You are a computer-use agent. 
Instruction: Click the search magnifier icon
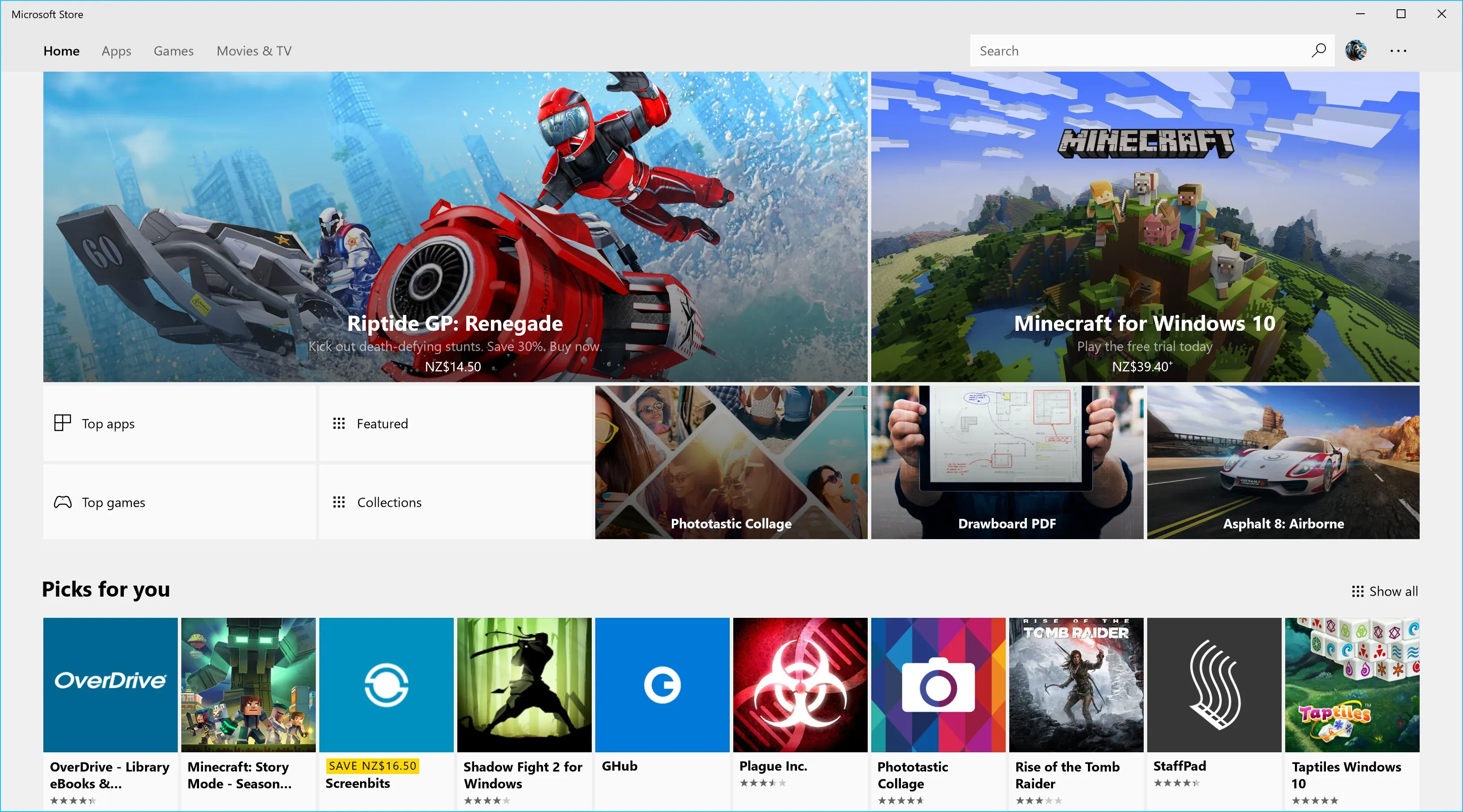pos(1318,50)
